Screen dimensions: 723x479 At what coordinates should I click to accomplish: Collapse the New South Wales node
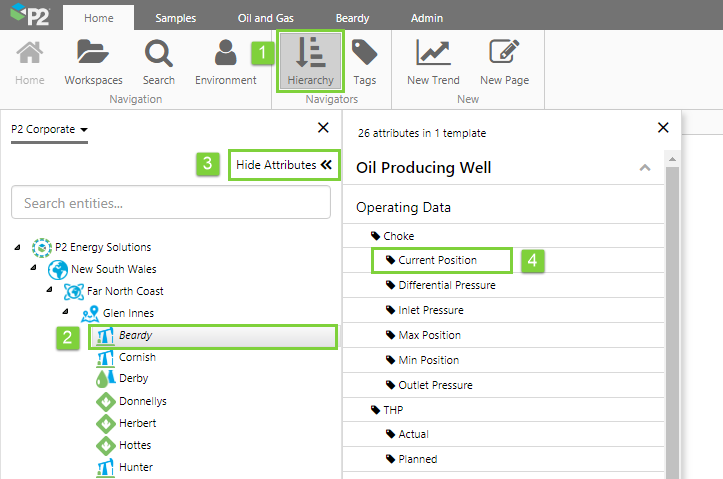33,269
